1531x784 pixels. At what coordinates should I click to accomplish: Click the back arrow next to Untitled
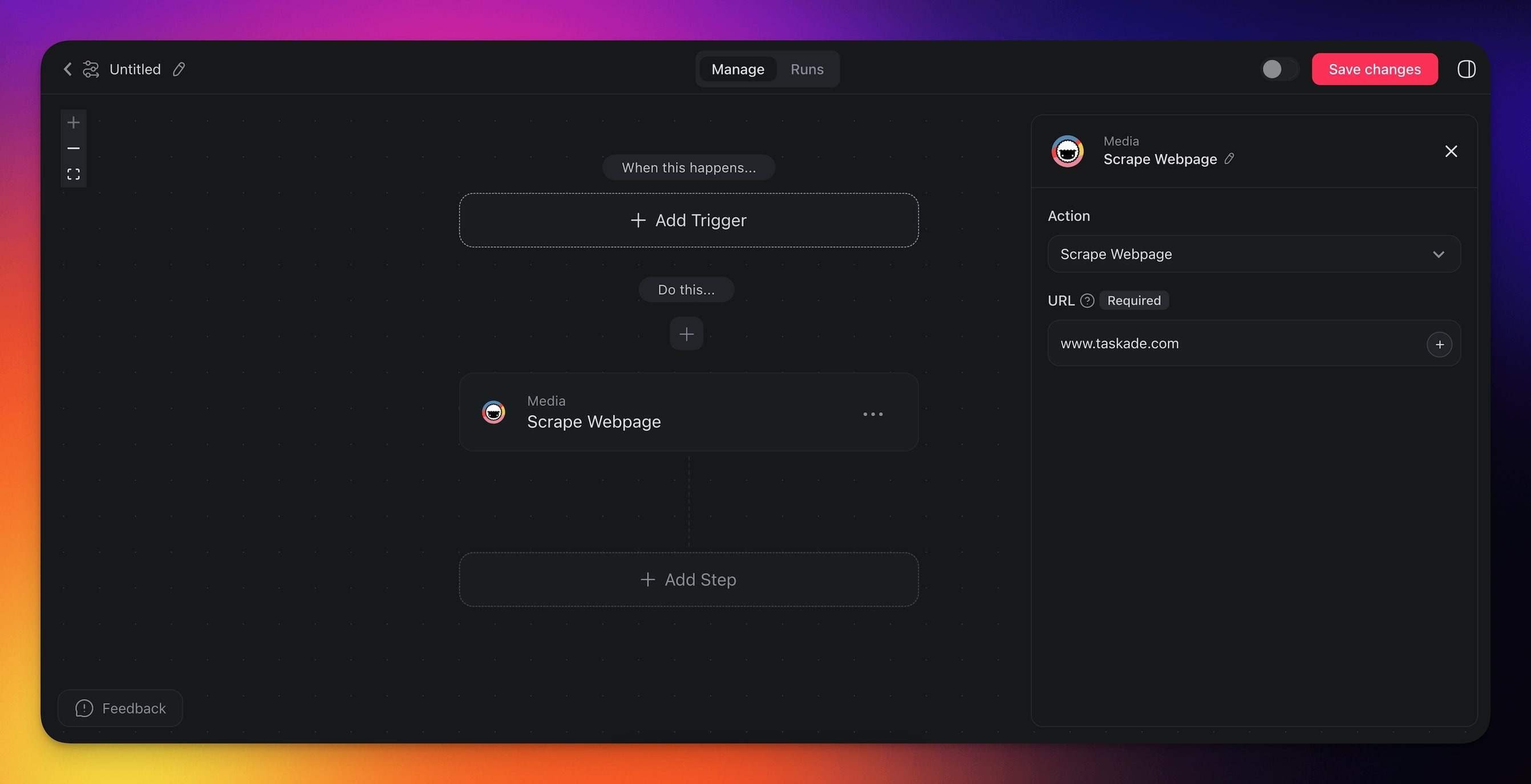coord(68,70)
